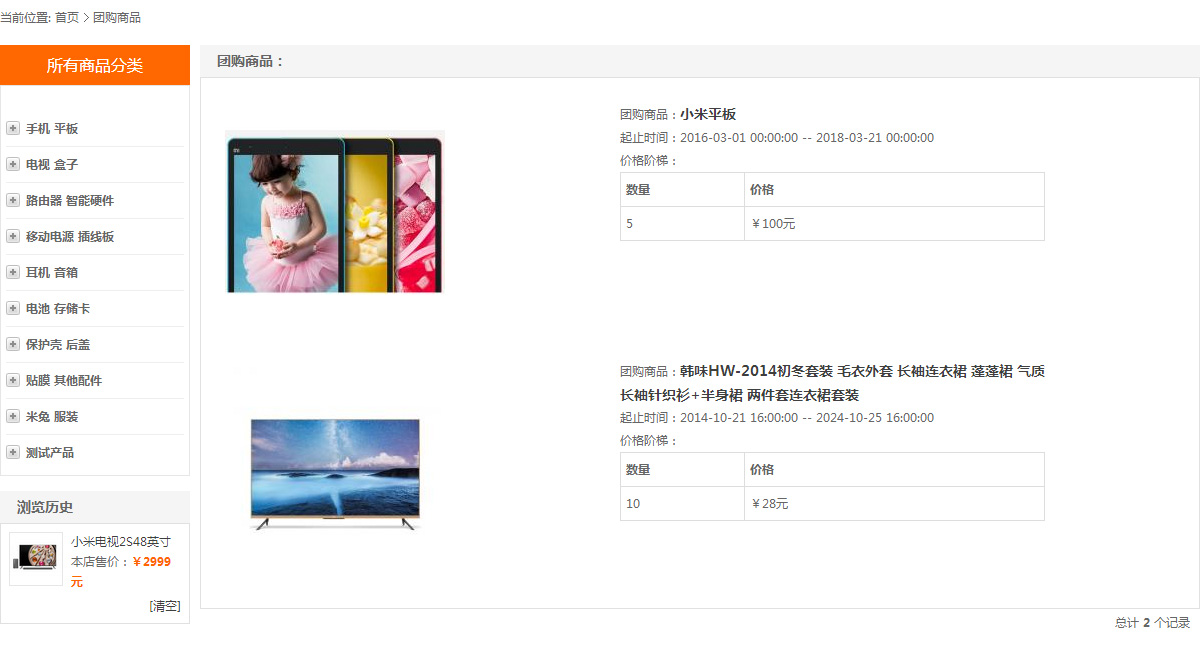1200x645 pixels.
Task: Click the 小米电视2S48英寸 history thumbnail
Action: coord(36,558)
